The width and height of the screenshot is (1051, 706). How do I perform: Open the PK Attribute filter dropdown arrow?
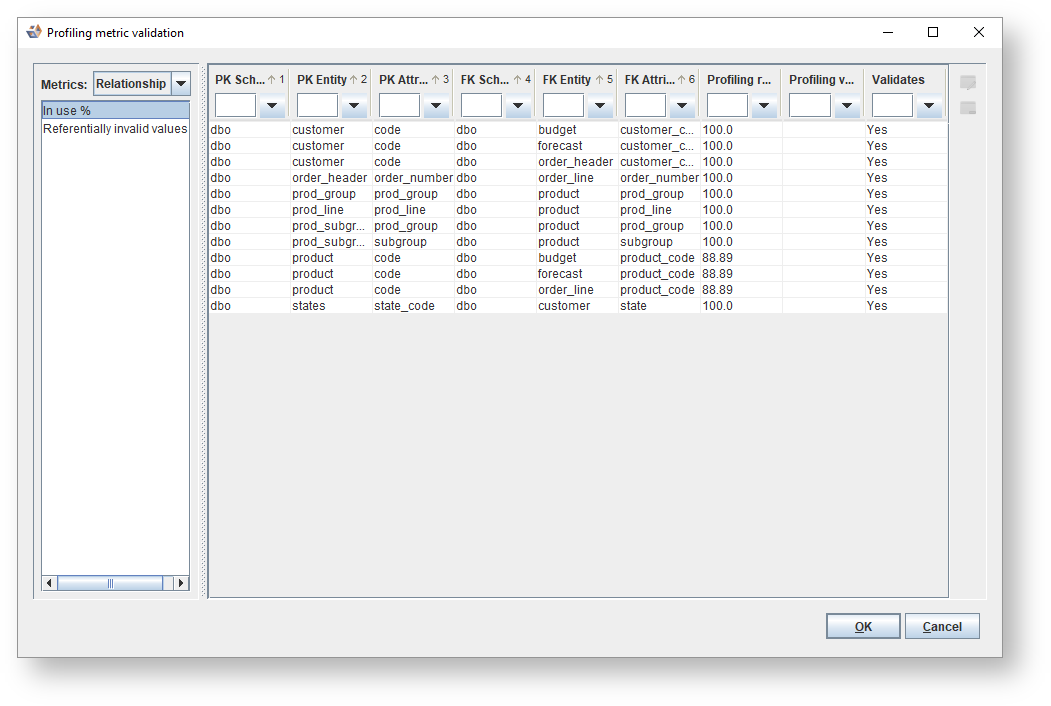(436, 105)
